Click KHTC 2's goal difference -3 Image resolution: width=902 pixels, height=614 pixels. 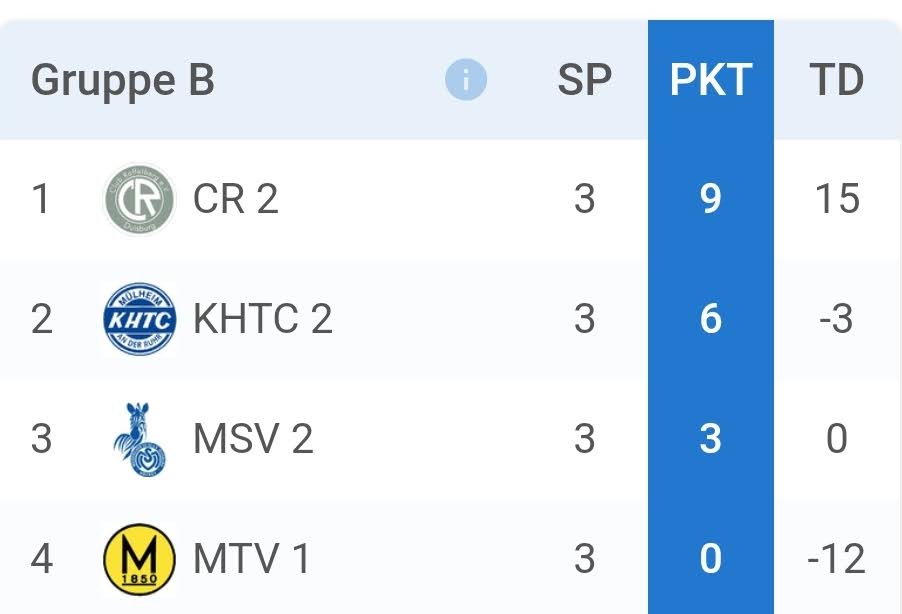(836, 320)
